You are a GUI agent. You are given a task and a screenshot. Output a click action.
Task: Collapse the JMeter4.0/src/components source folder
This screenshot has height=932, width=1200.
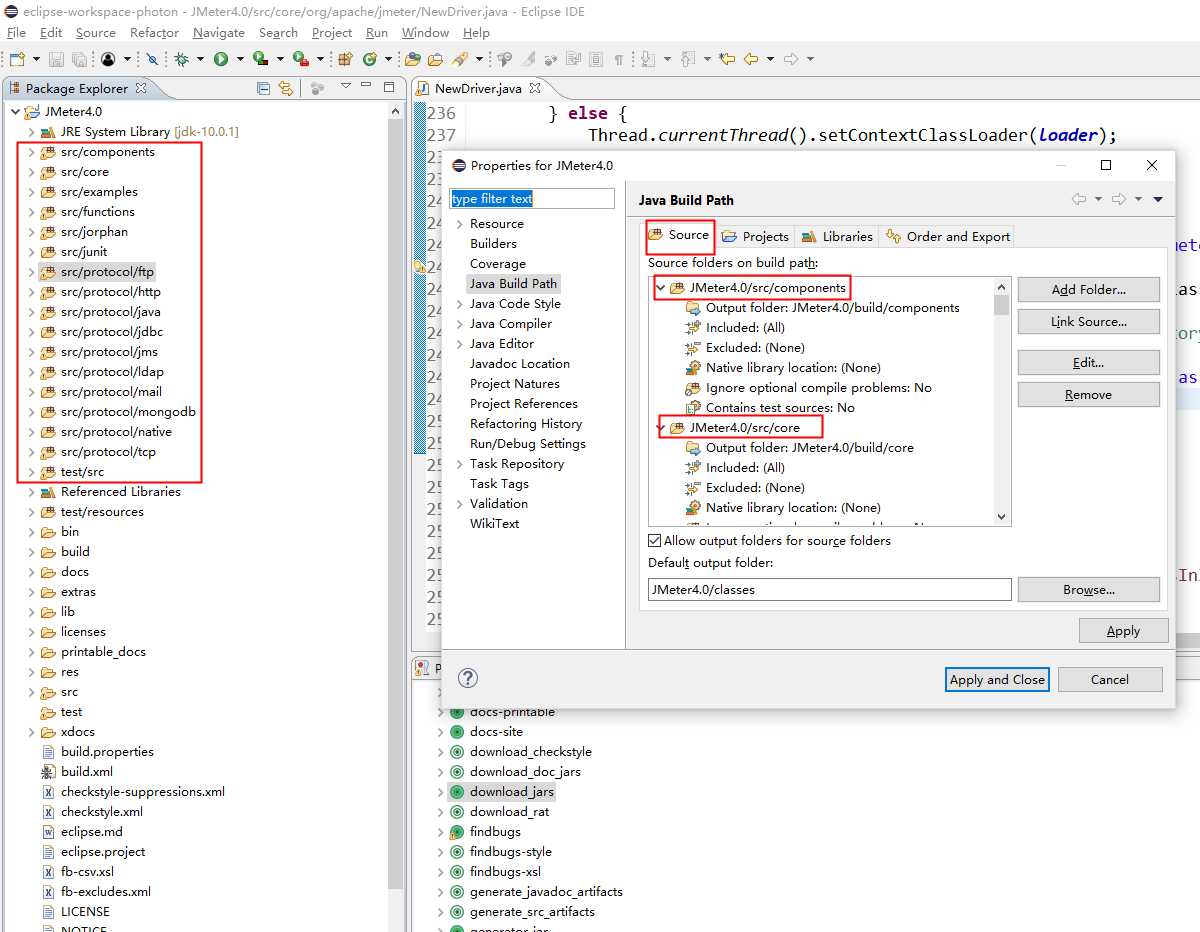tap(660, 288)
